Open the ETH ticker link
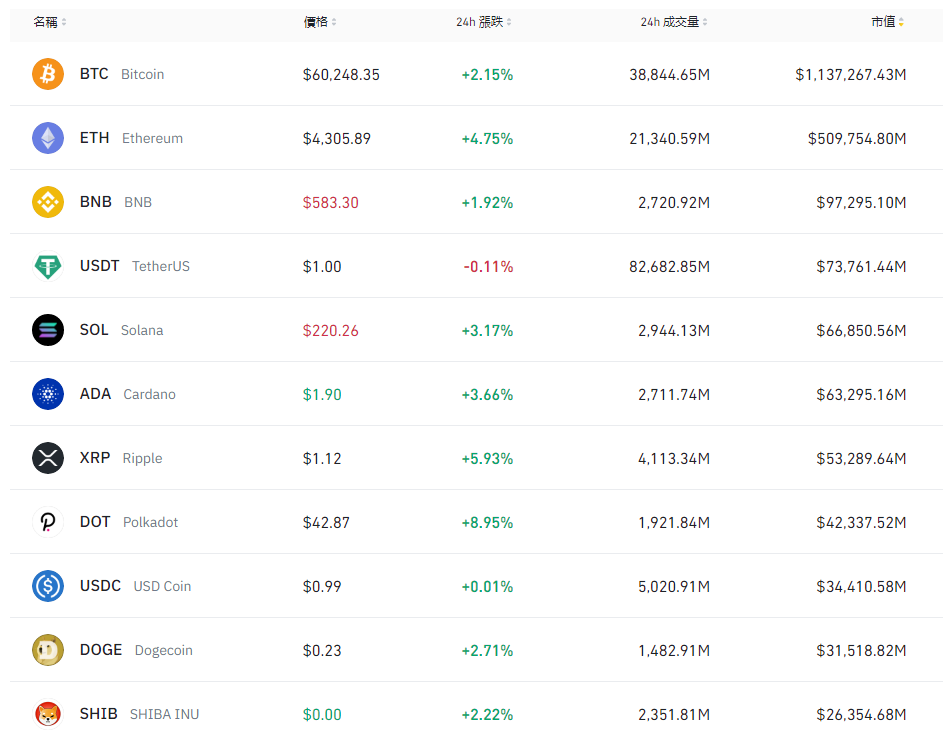 point(95,138)
